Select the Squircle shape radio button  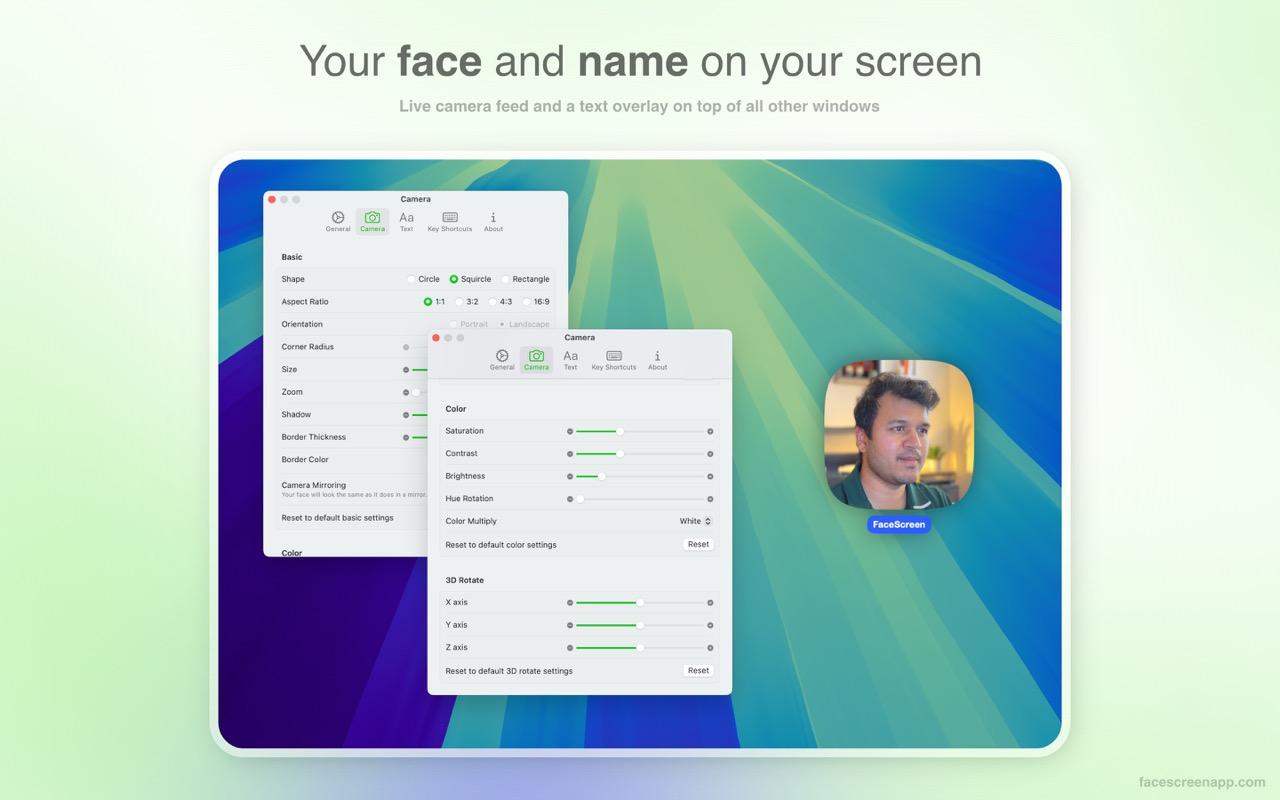[x=455, y=279]
